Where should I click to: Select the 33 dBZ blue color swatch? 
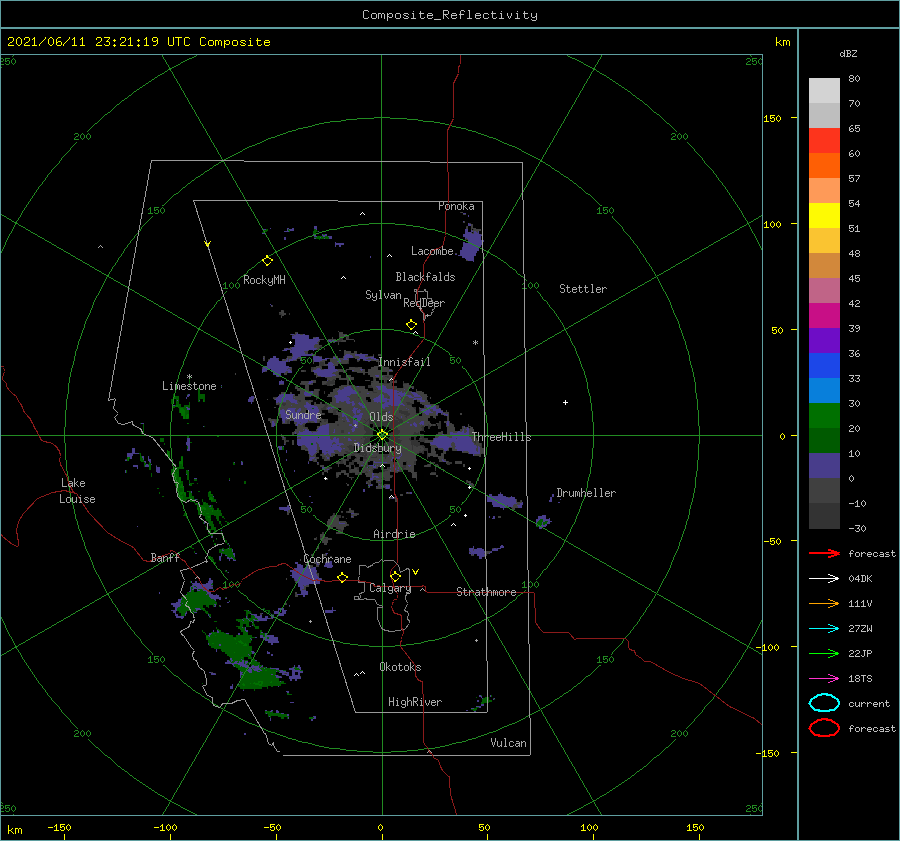pyautogui.click(x=824, y=390)
